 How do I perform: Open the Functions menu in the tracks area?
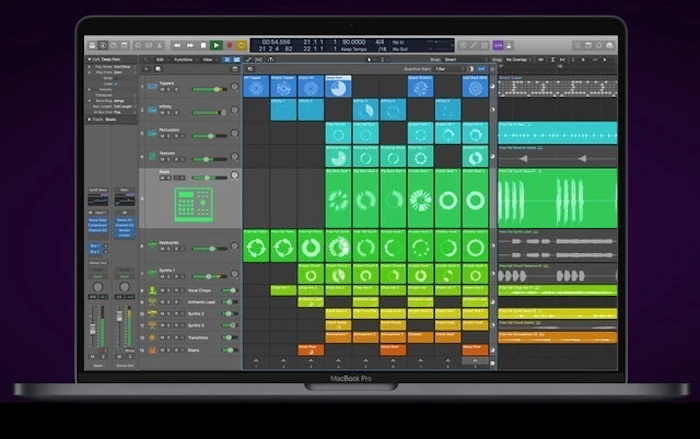(184, 59)
